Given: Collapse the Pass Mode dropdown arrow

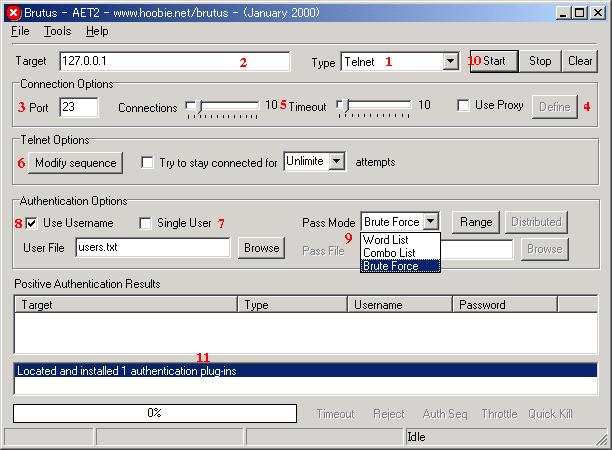Looking at the screenshot, I should [431, 222].
